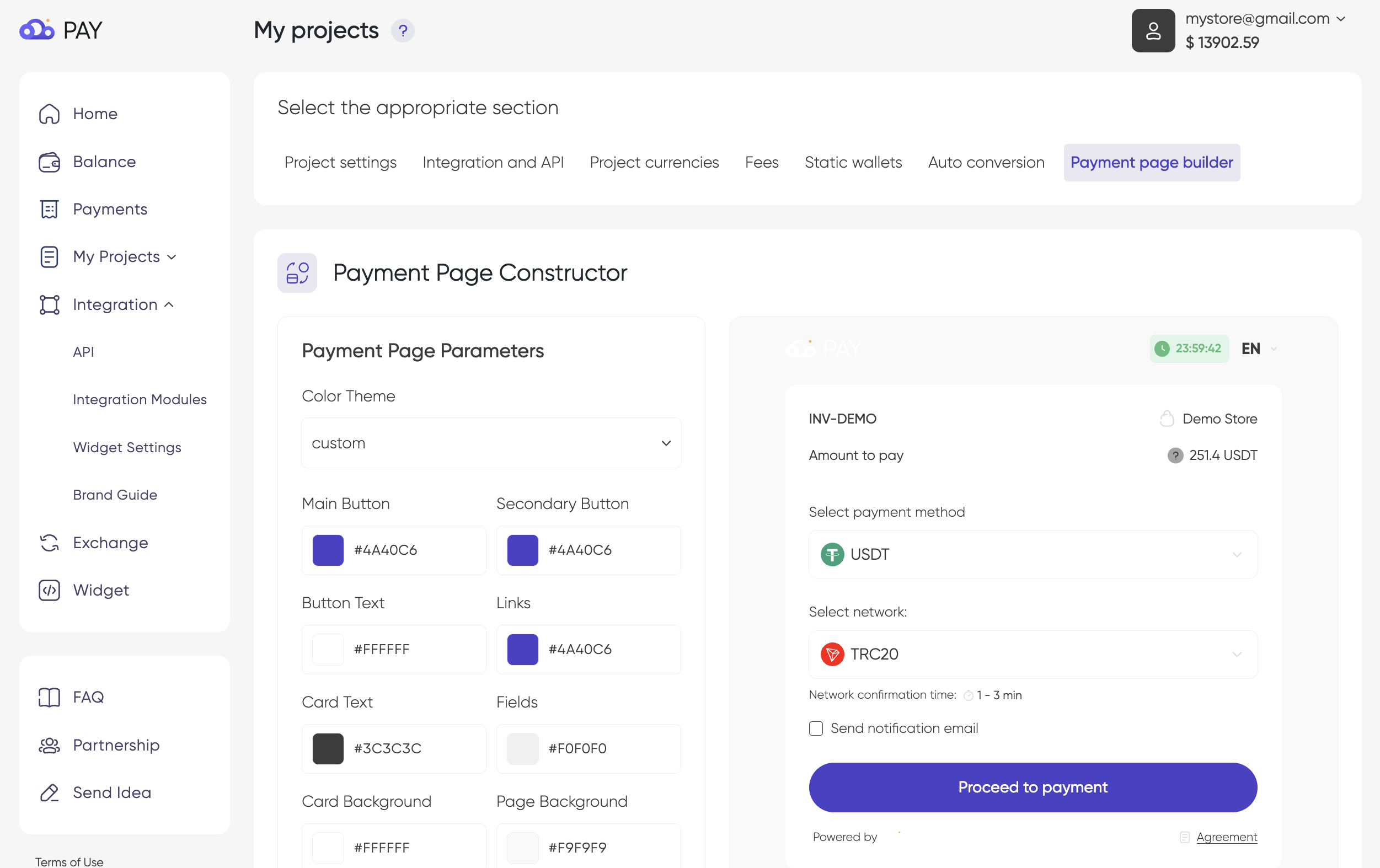Open the Partnership people icon

(49, 744)
